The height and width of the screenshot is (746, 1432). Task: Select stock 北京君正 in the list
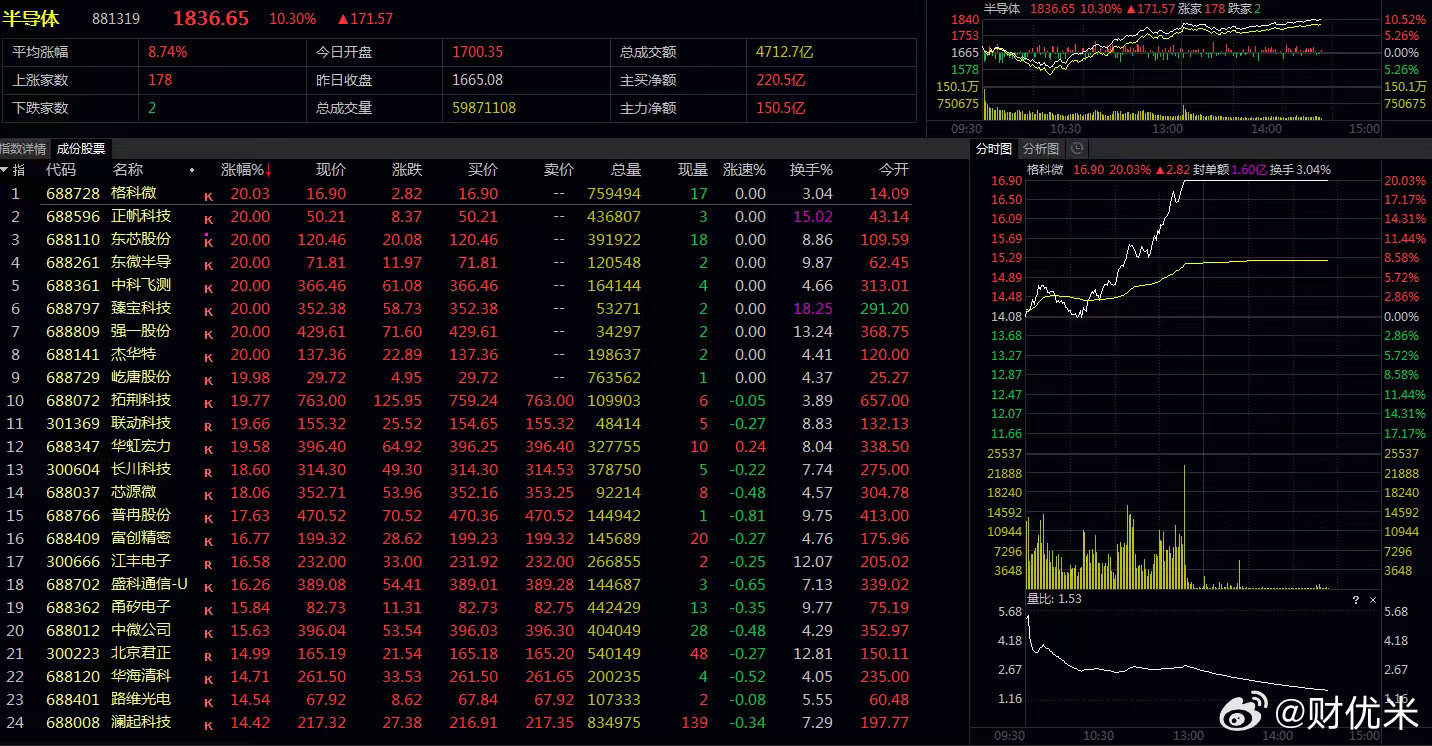coord(141,653)
